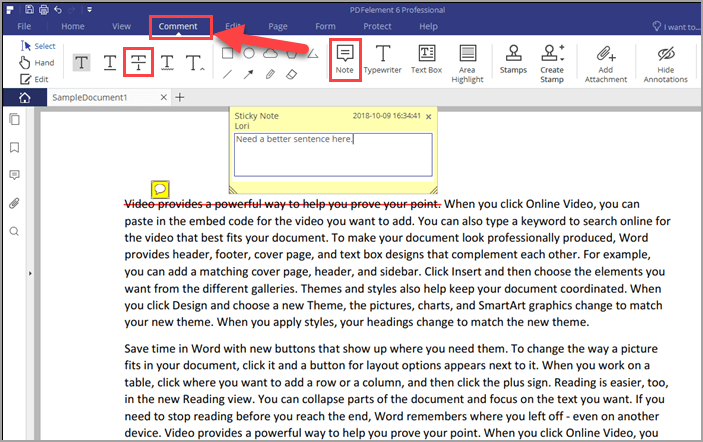Viewport: 703px width, 442px height.
Task: Select the Cloud shape tool
Action: click(x=270, y=54)
